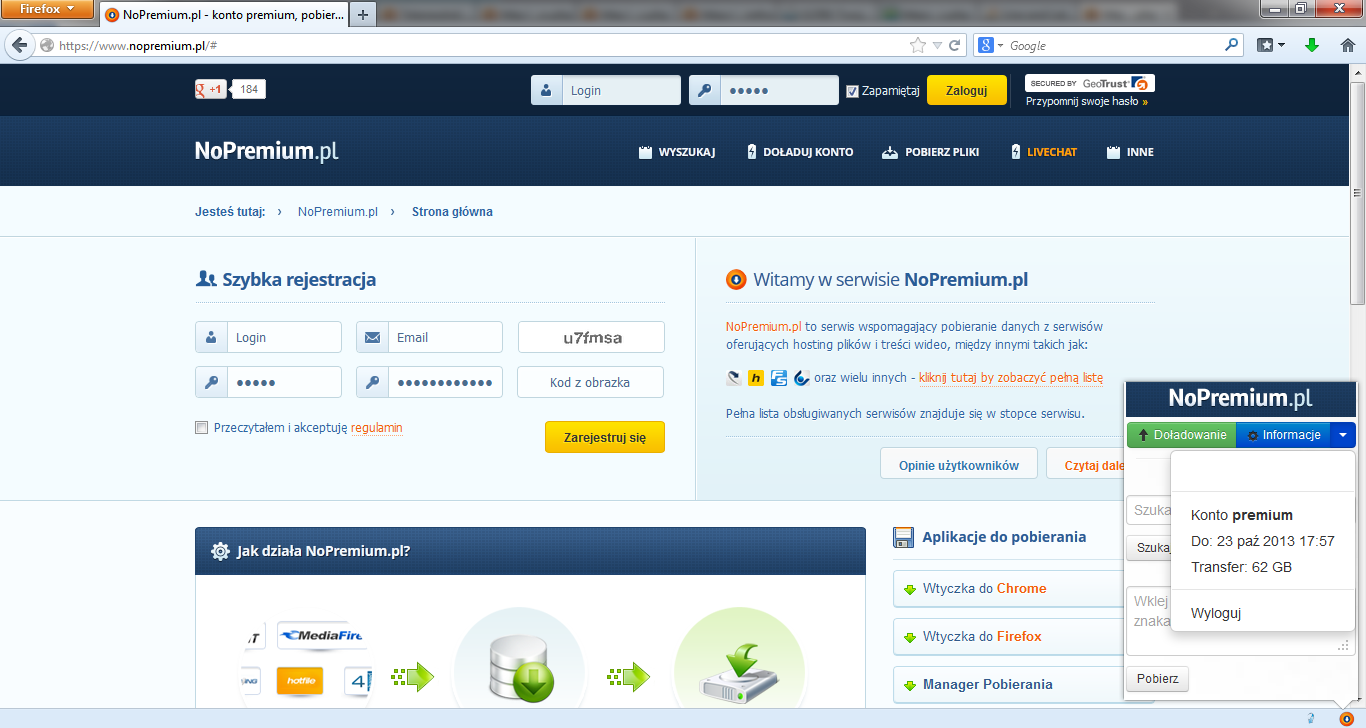
Task: Open a new tab with plus button
Action: [x=362, y=14]
